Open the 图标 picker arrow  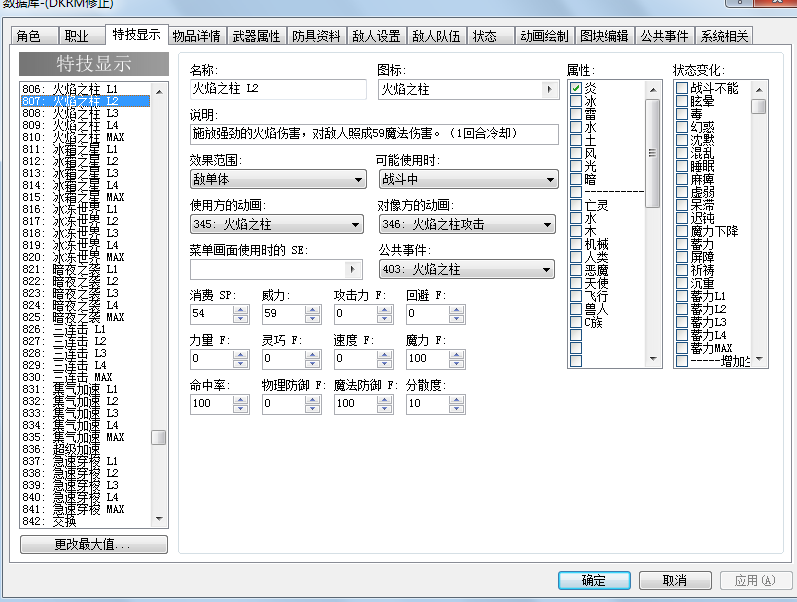(x=549, y=89)
